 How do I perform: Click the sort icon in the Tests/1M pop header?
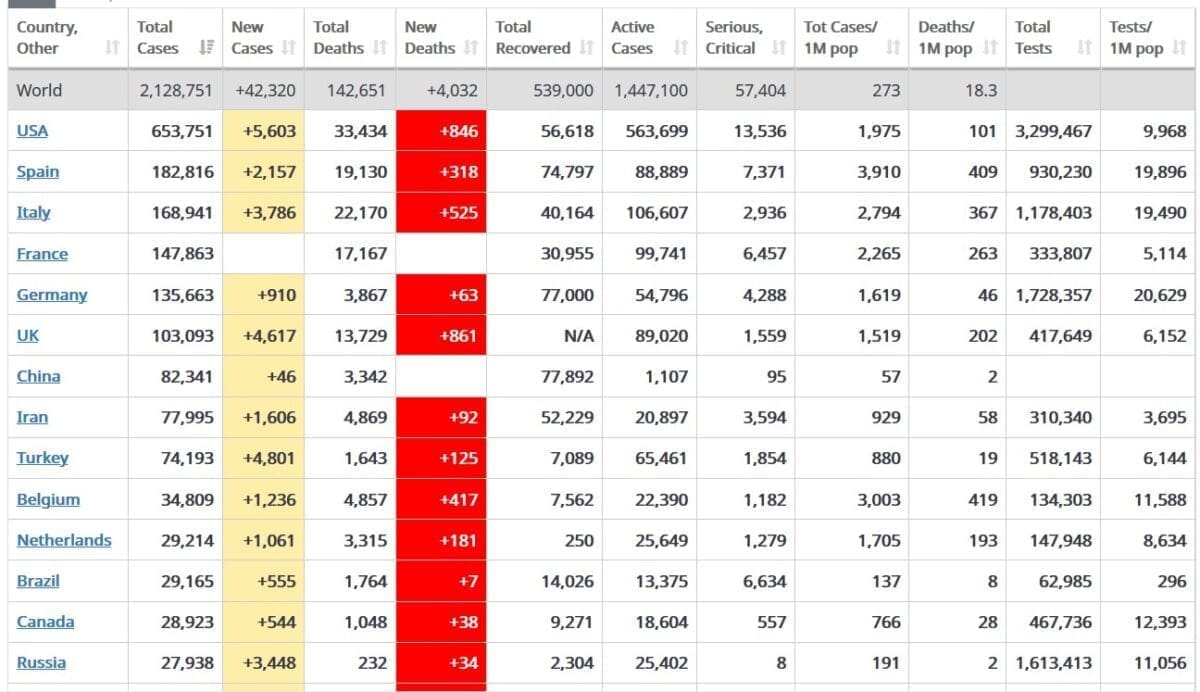[1180, 48]
